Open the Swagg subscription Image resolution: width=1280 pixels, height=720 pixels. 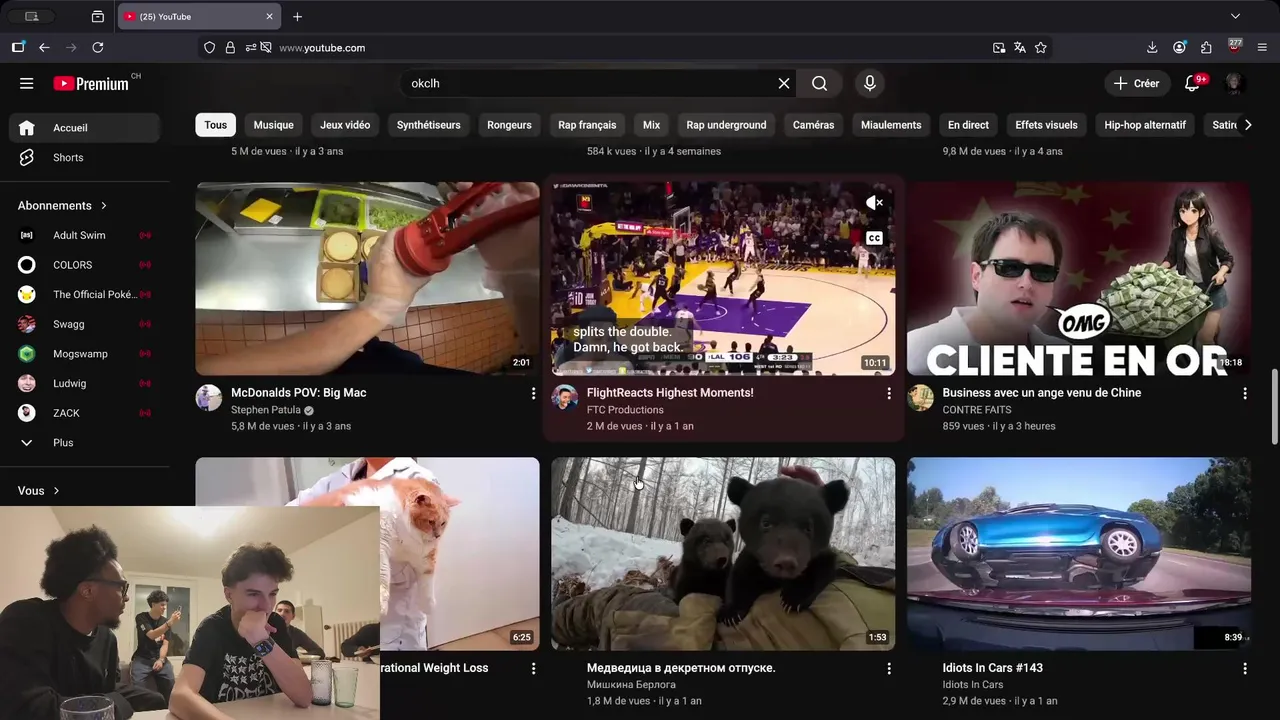pyautogui.click(x=84, y=324)
